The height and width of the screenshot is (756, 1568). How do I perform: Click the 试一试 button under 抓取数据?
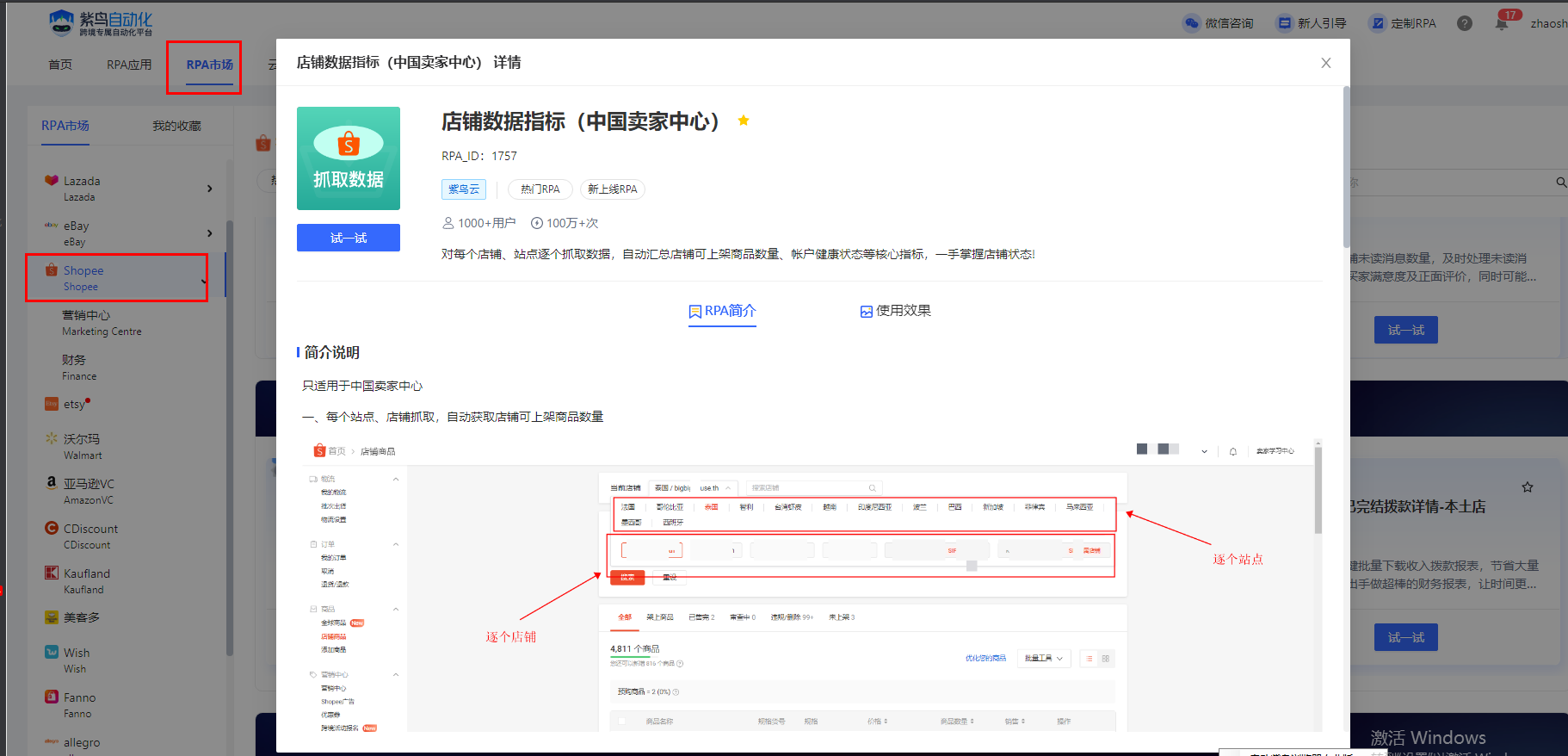[x=349, y=238]
